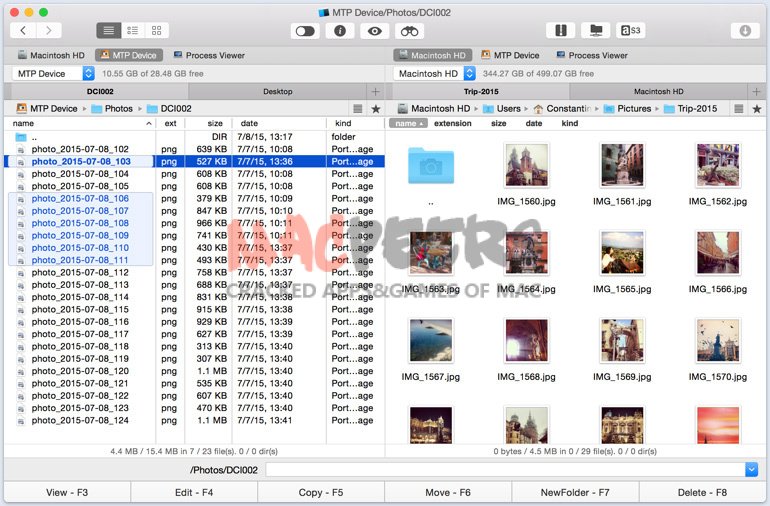Click the eye Quick Look icon
The height and width of the screenshot is (506, 770).
click(375, 31)
